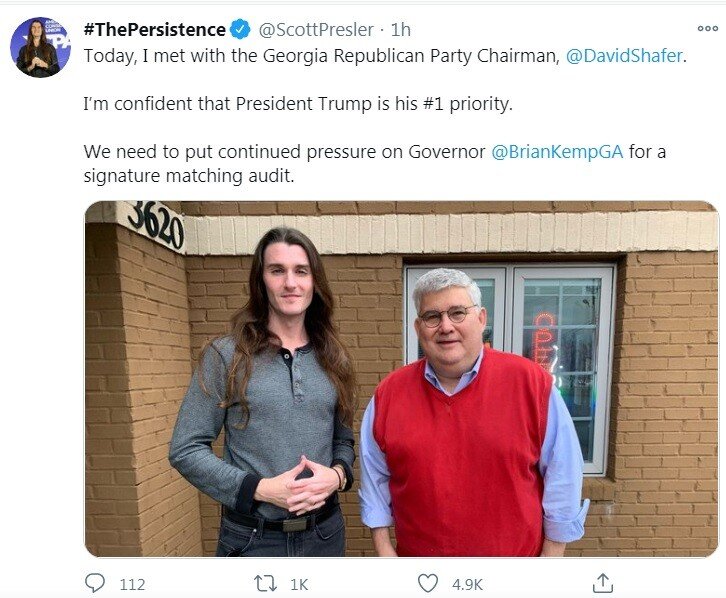Click the 1K retweet count
The height and width of the screenshot is (598, 726).
point(300,584)
